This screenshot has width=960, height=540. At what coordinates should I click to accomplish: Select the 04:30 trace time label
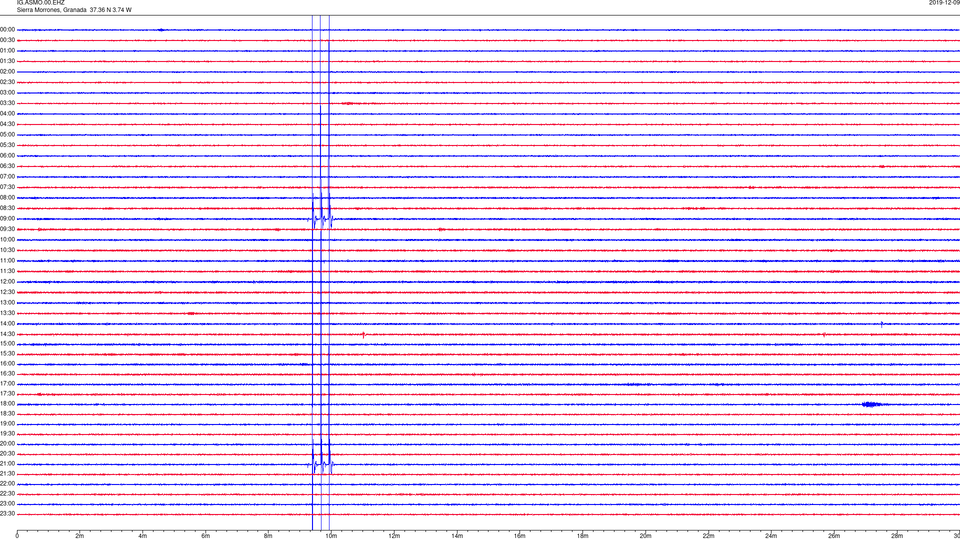[x=7, y=124]
